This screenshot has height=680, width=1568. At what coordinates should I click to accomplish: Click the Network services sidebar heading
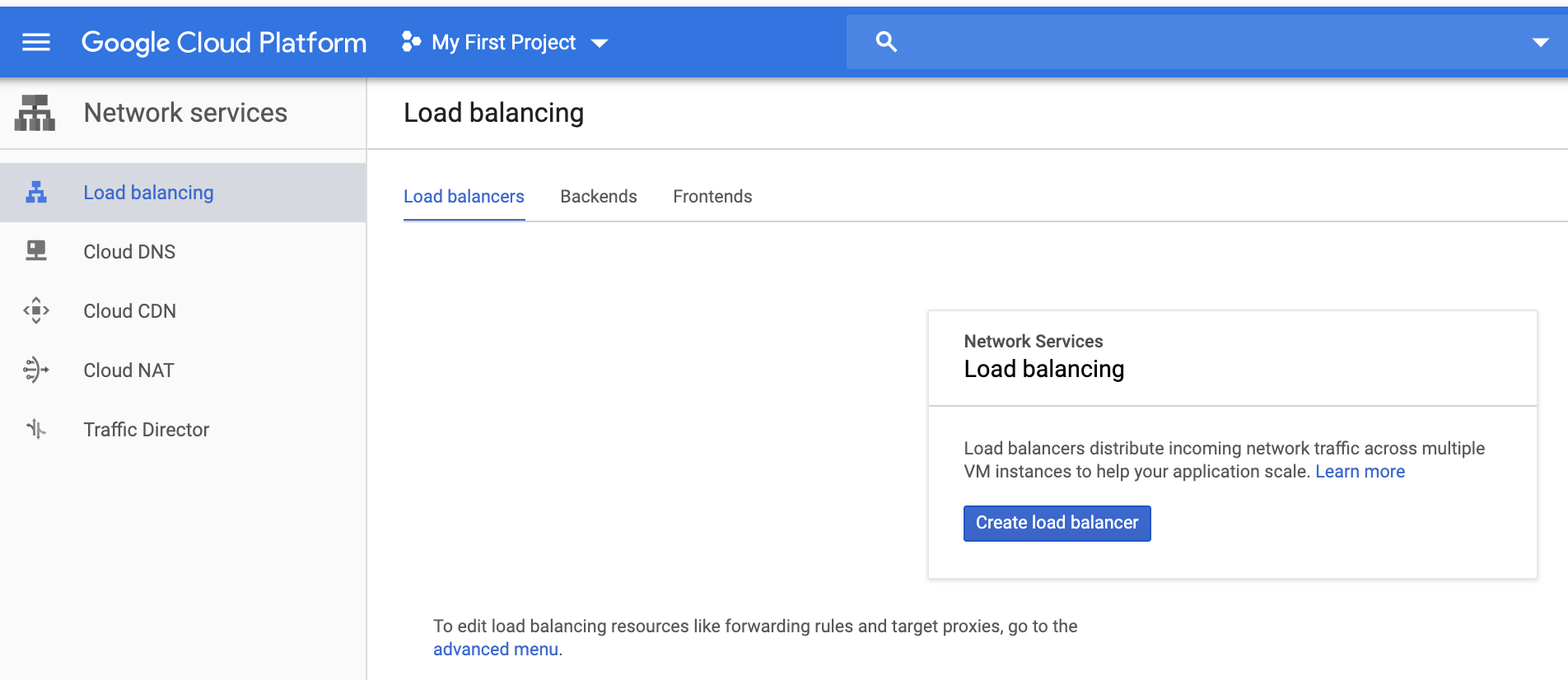pos(185,113)
